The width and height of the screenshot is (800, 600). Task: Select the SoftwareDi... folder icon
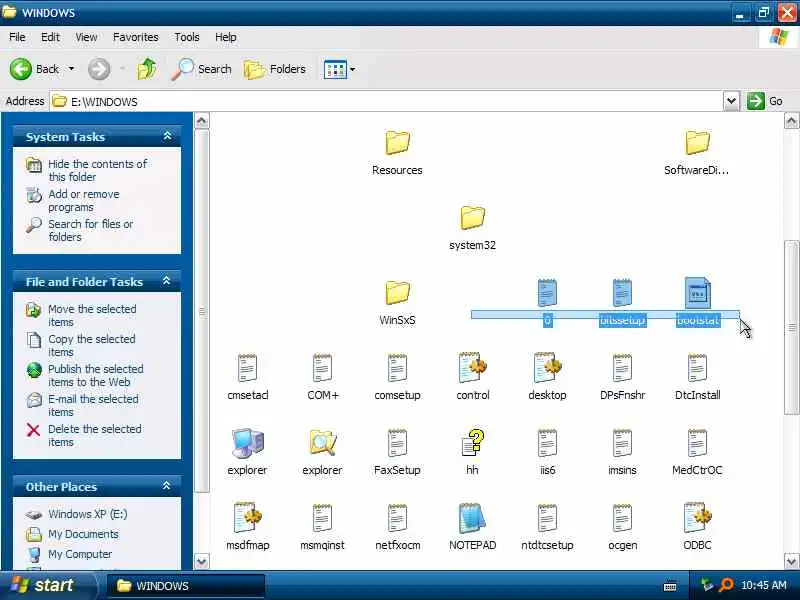(697, 142)
